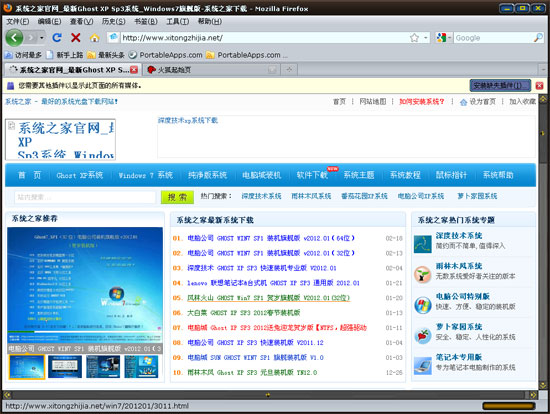Open the 帮助(H) menu
The width and height of the screenshot is (550, 414).
[x=209, y=21]
